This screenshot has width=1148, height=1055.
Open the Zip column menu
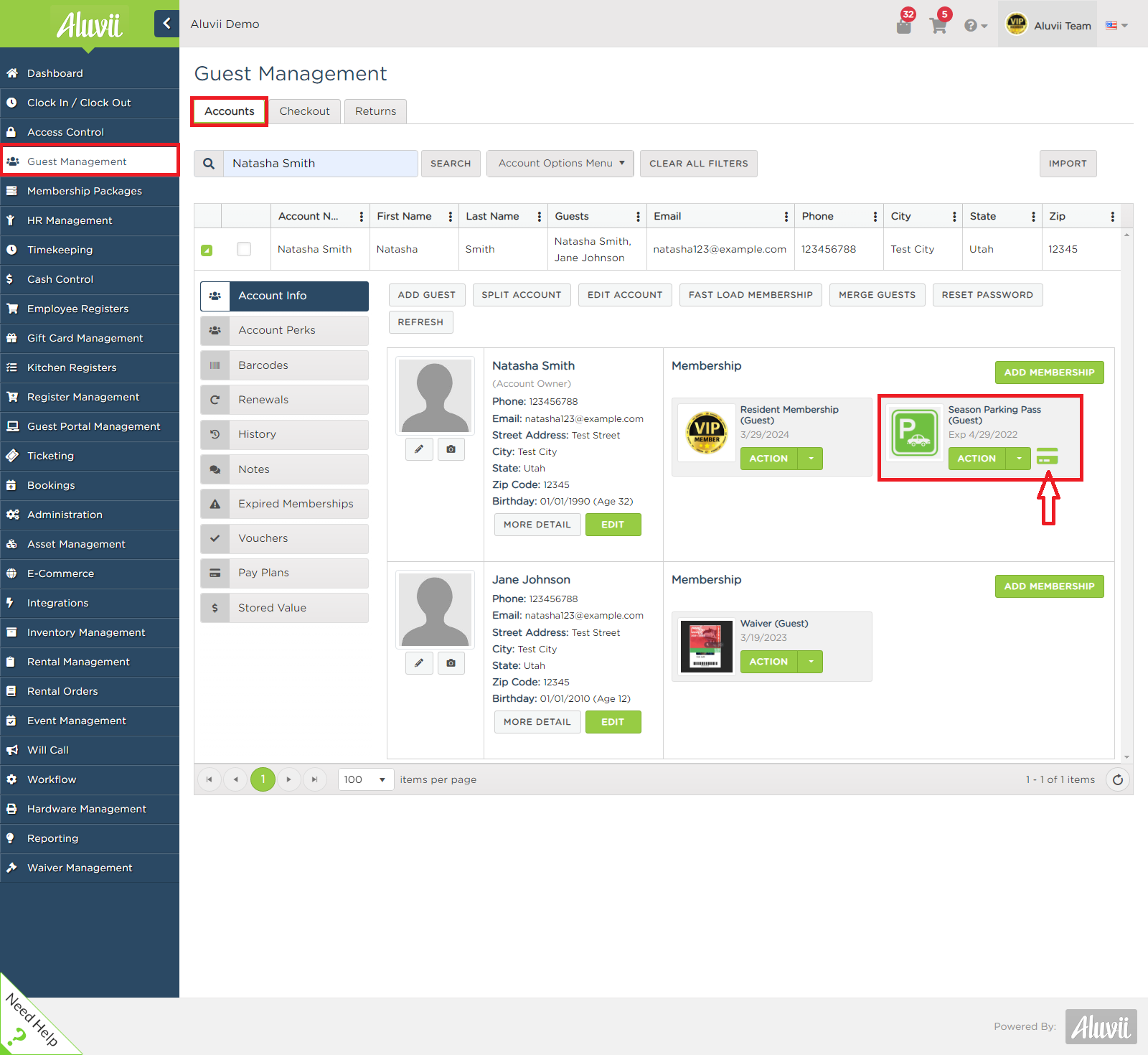[x=1113, y=217]
